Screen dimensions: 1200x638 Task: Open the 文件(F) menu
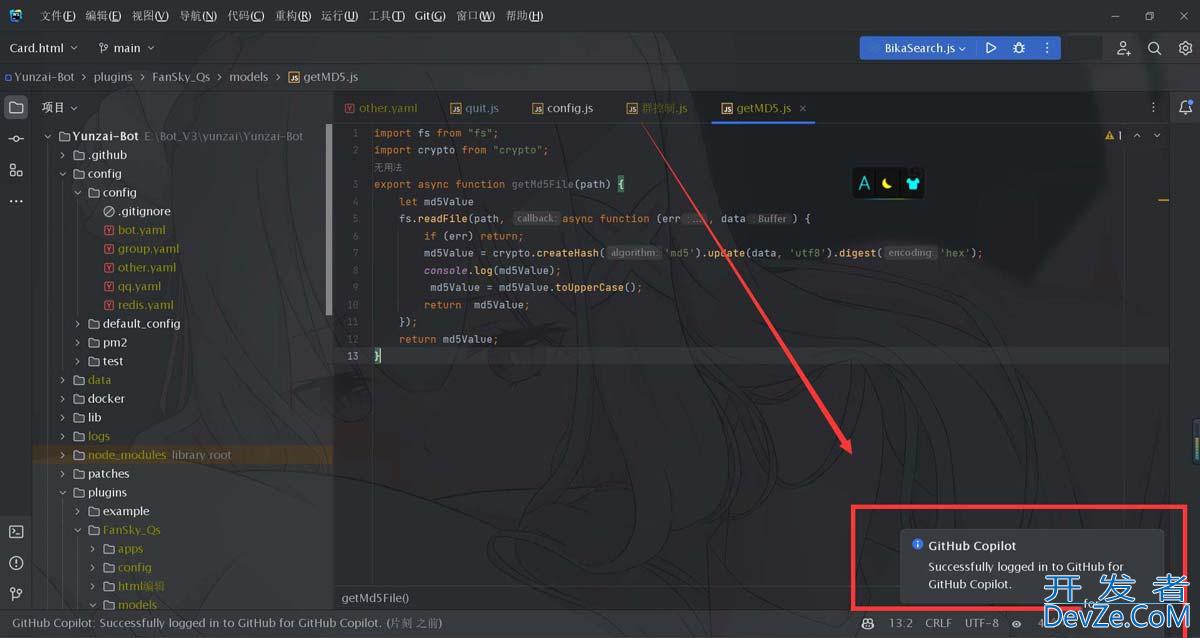58,16
